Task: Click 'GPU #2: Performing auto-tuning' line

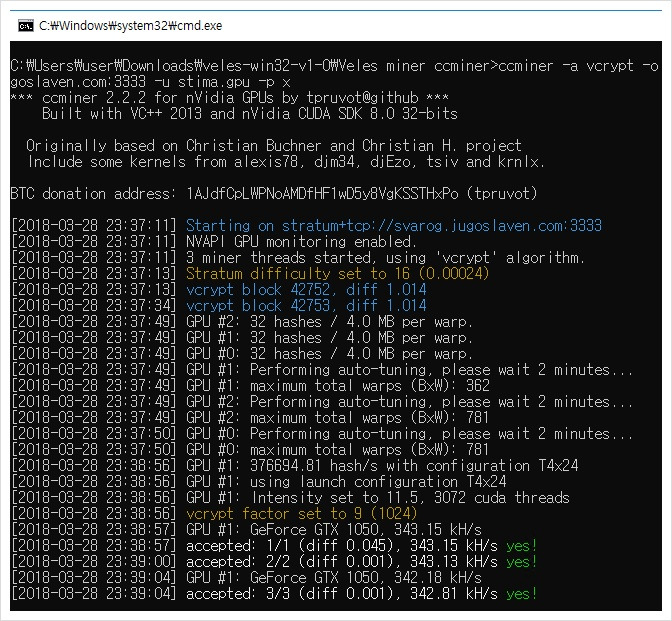Action: click(x=321, y=402)
